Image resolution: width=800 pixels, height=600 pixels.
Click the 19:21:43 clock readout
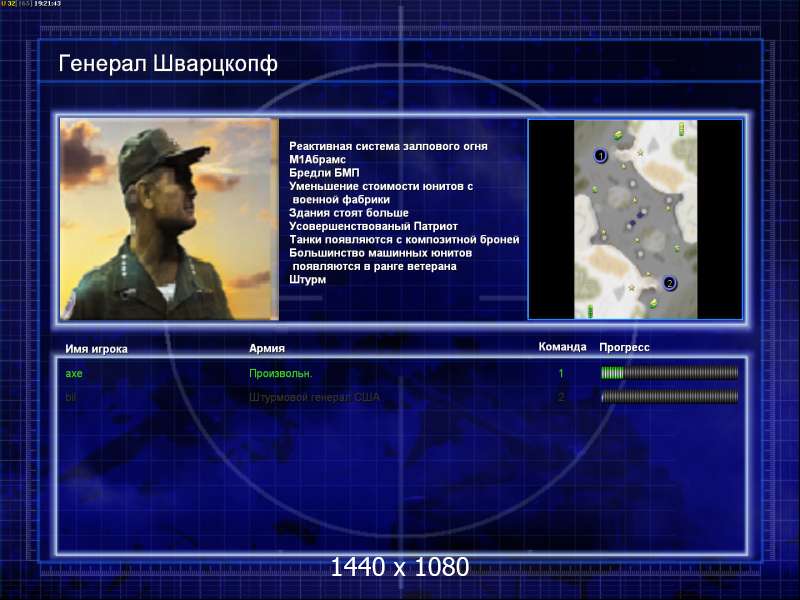(47, 4)
